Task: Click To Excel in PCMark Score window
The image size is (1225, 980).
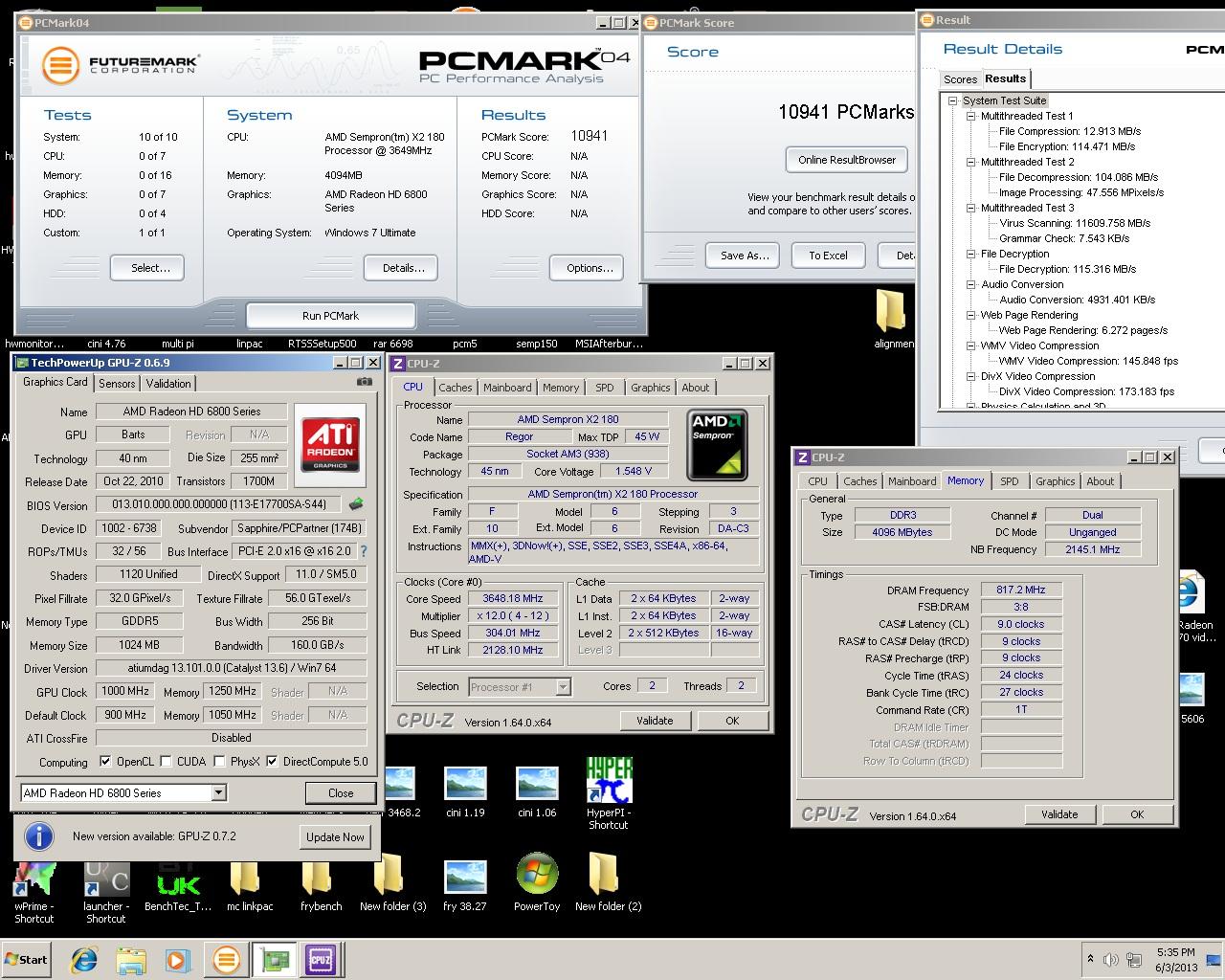Action: tap(828, 256)
